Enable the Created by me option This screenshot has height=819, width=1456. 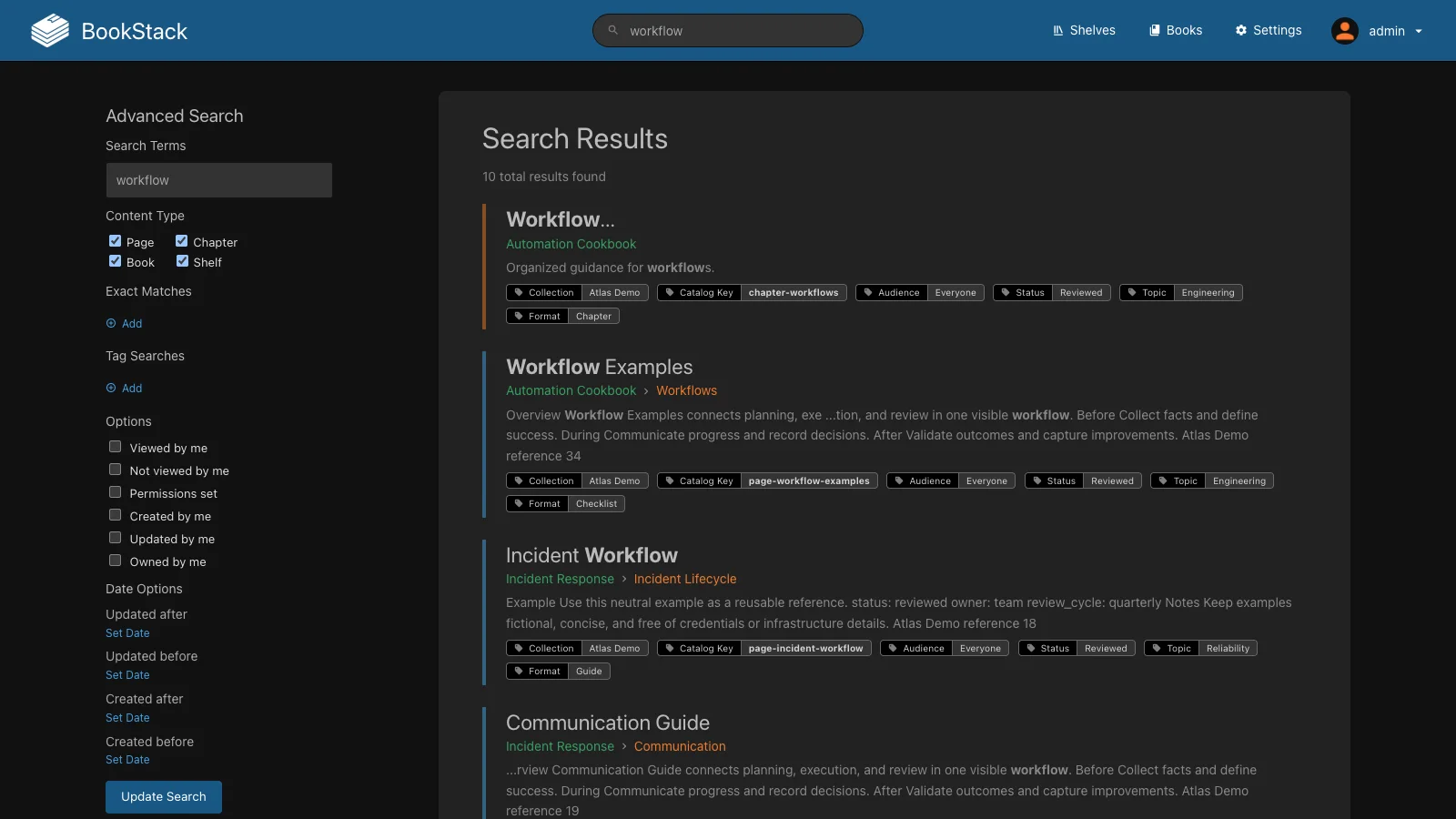[116, 515]
